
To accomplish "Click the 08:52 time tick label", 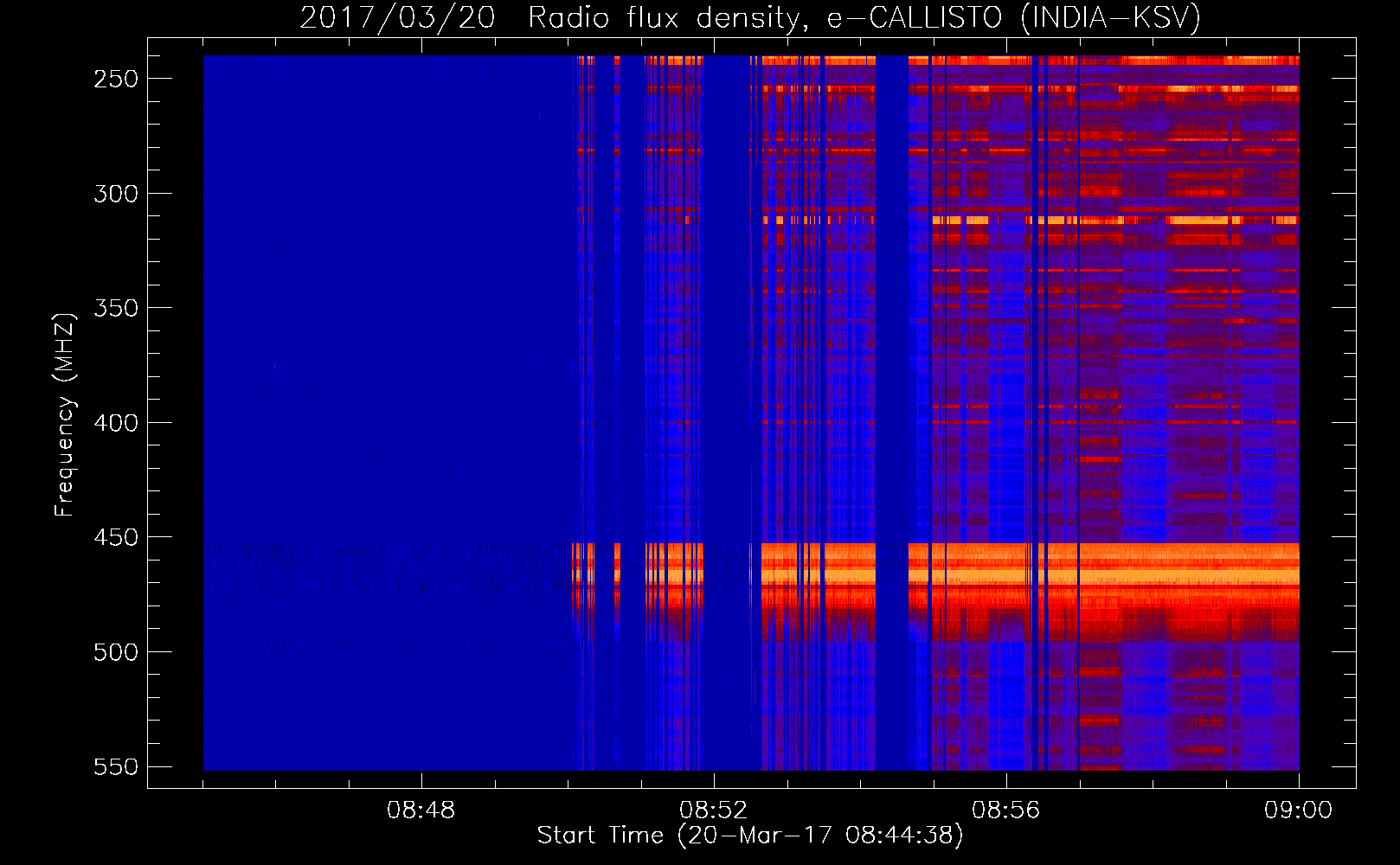I will (x=714, y=811).
